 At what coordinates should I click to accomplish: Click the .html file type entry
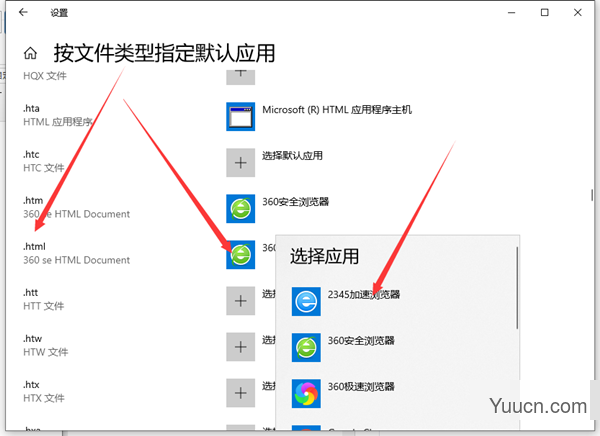[x=76, y=253]
